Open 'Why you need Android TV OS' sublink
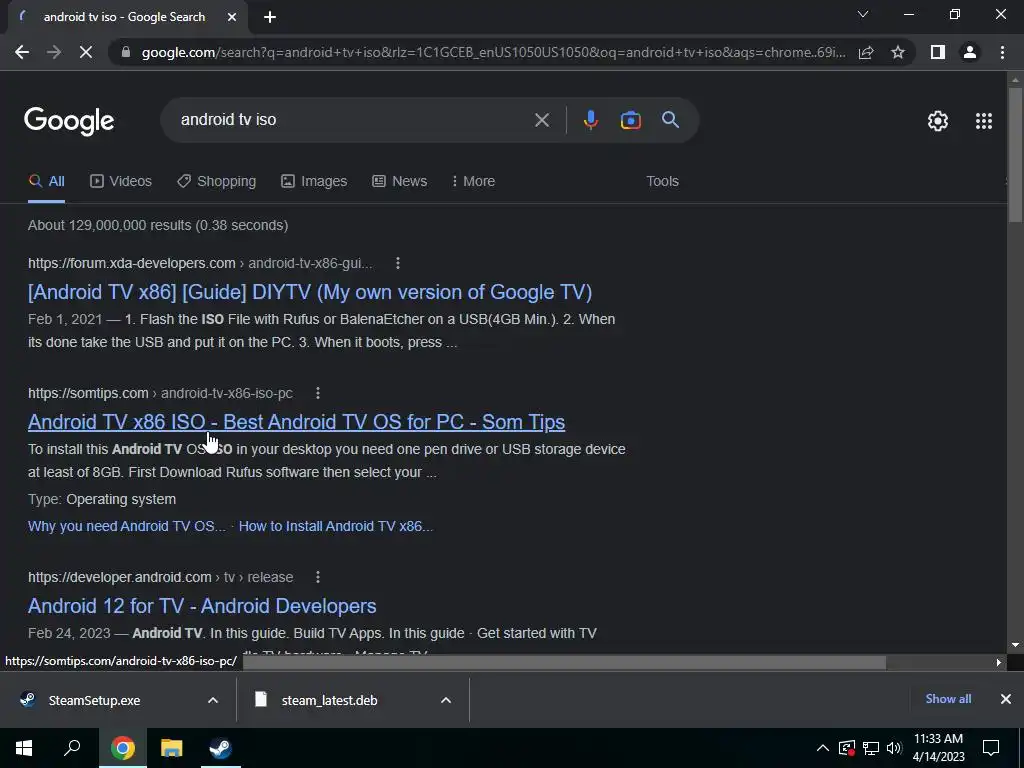 (x=127, y=526)
